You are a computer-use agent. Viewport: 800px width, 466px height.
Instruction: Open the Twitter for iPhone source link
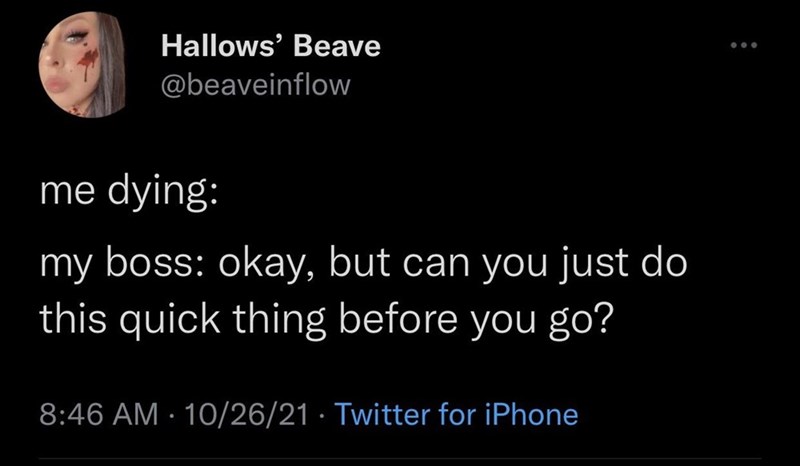point(455,413)
